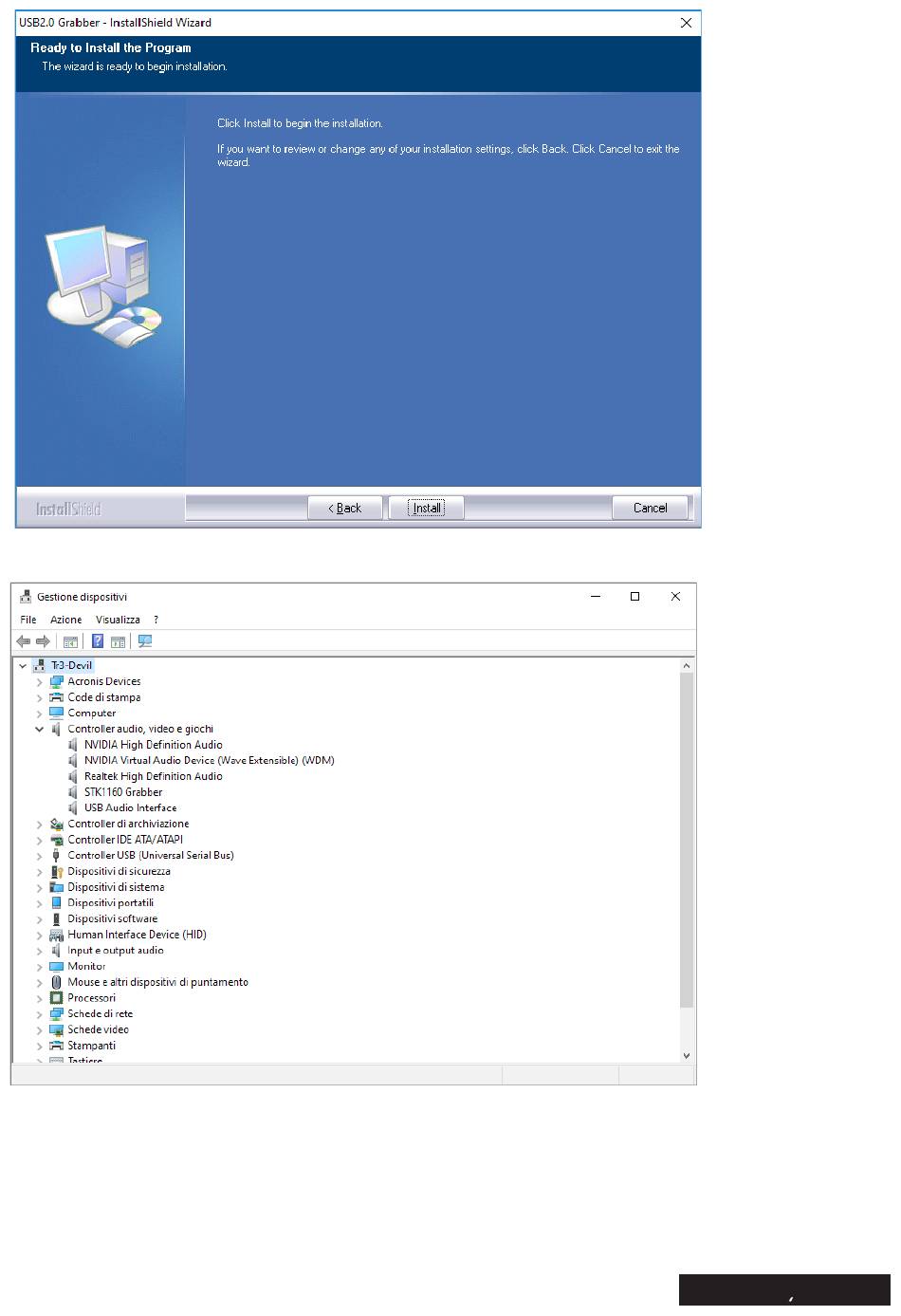Screen dimensions: 901x1316
Task: Expand the Schede video category
Action: click(x=39, y=1030)
